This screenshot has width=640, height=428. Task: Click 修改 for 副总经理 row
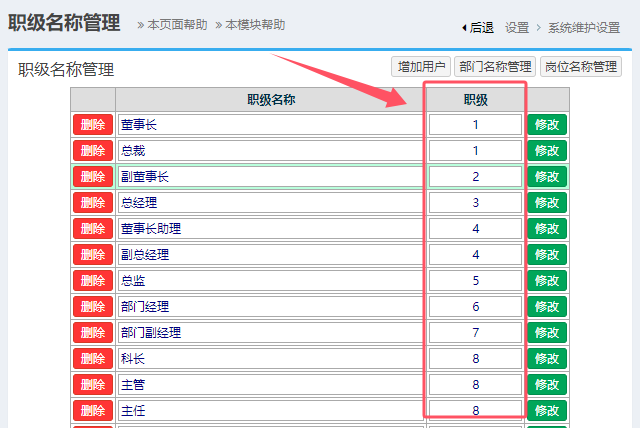tap(547, 255)
